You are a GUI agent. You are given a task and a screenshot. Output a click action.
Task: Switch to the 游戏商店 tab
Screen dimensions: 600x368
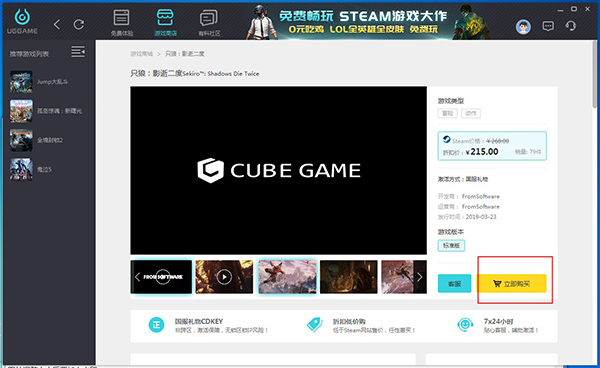[165, 23]
